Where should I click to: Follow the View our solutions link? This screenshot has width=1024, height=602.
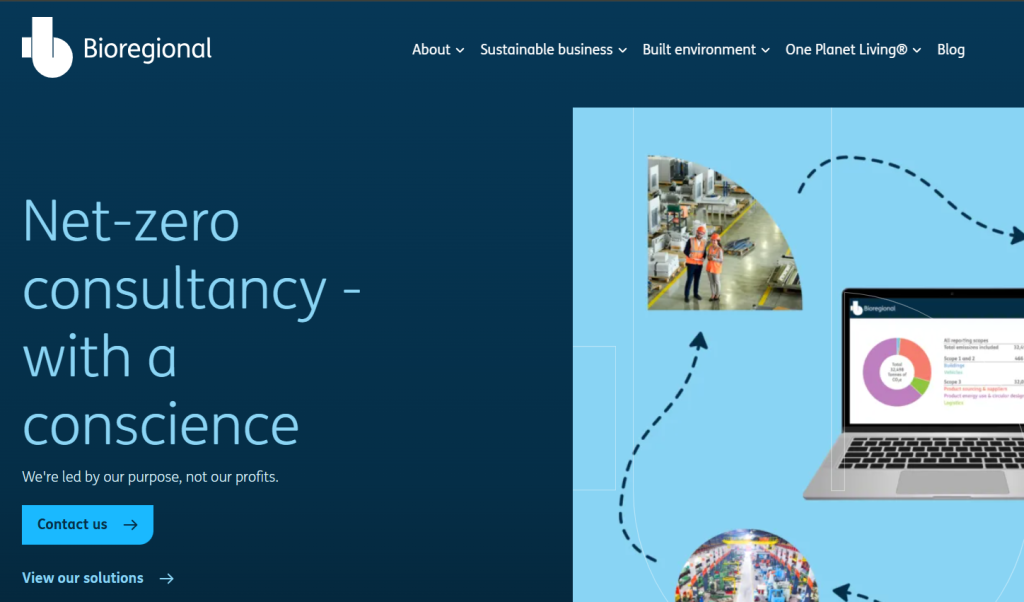(x=83, y=578)
